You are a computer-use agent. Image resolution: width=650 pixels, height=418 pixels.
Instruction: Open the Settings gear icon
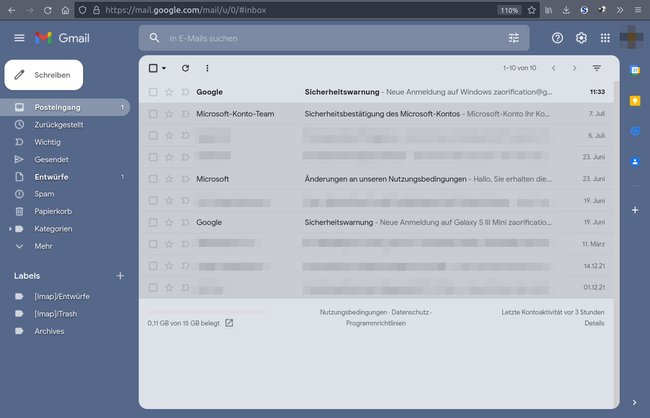[x=581, y=38]
